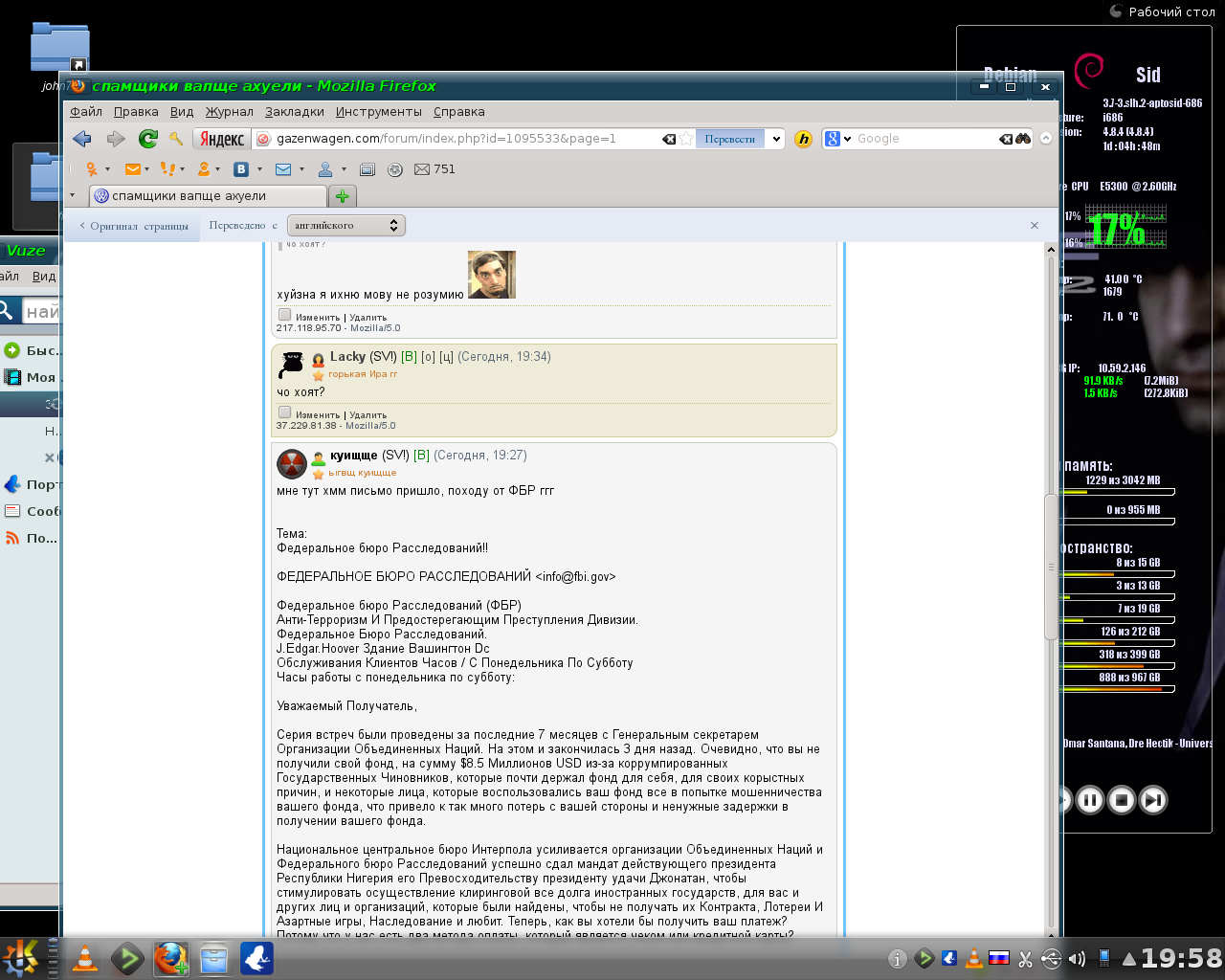
Task: Click the Перевести translate button
Action: tap(729, 139)
